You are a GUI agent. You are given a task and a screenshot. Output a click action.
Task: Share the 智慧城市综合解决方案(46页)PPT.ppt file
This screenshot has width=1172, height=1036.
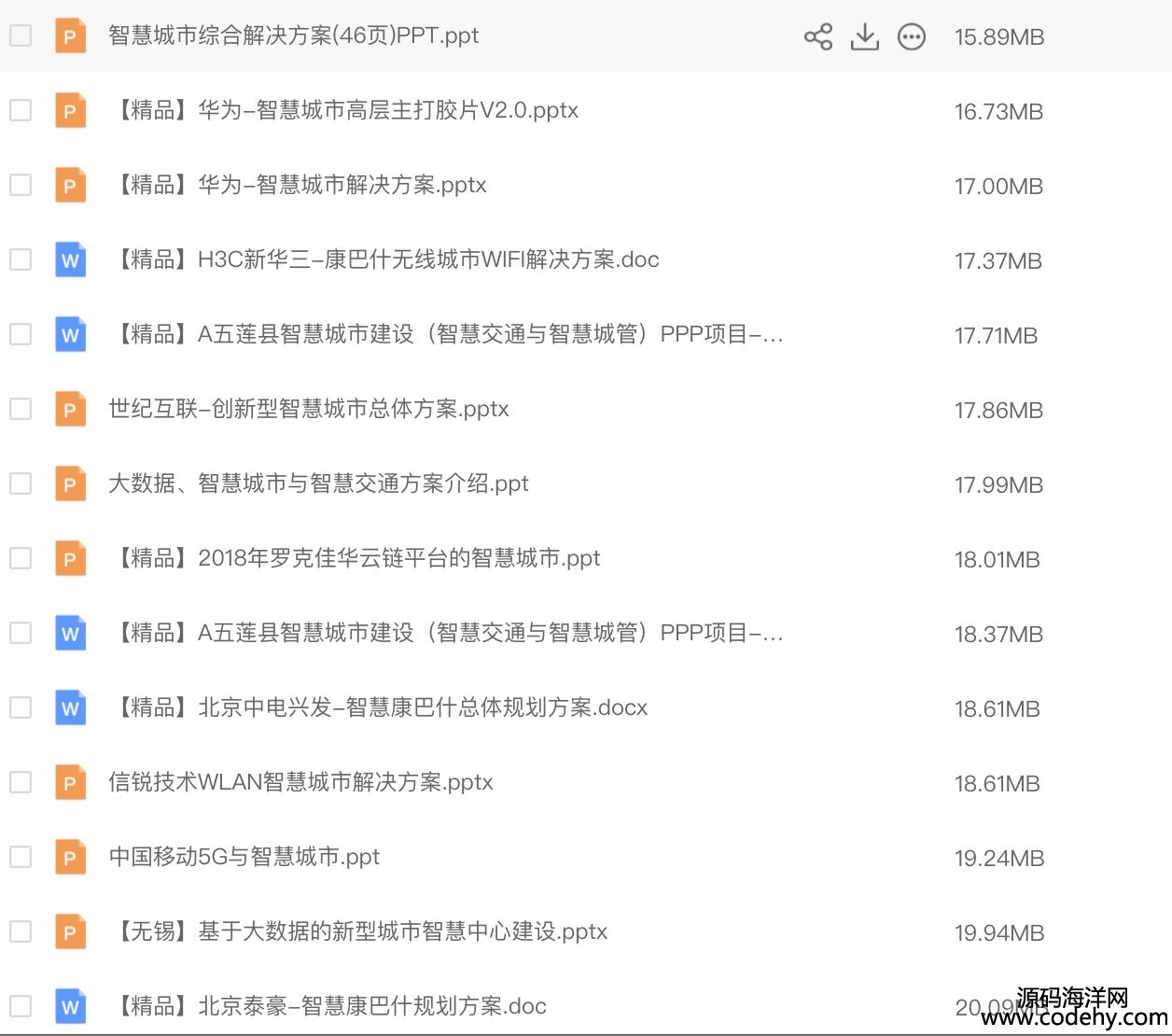[x=818, y=36]
